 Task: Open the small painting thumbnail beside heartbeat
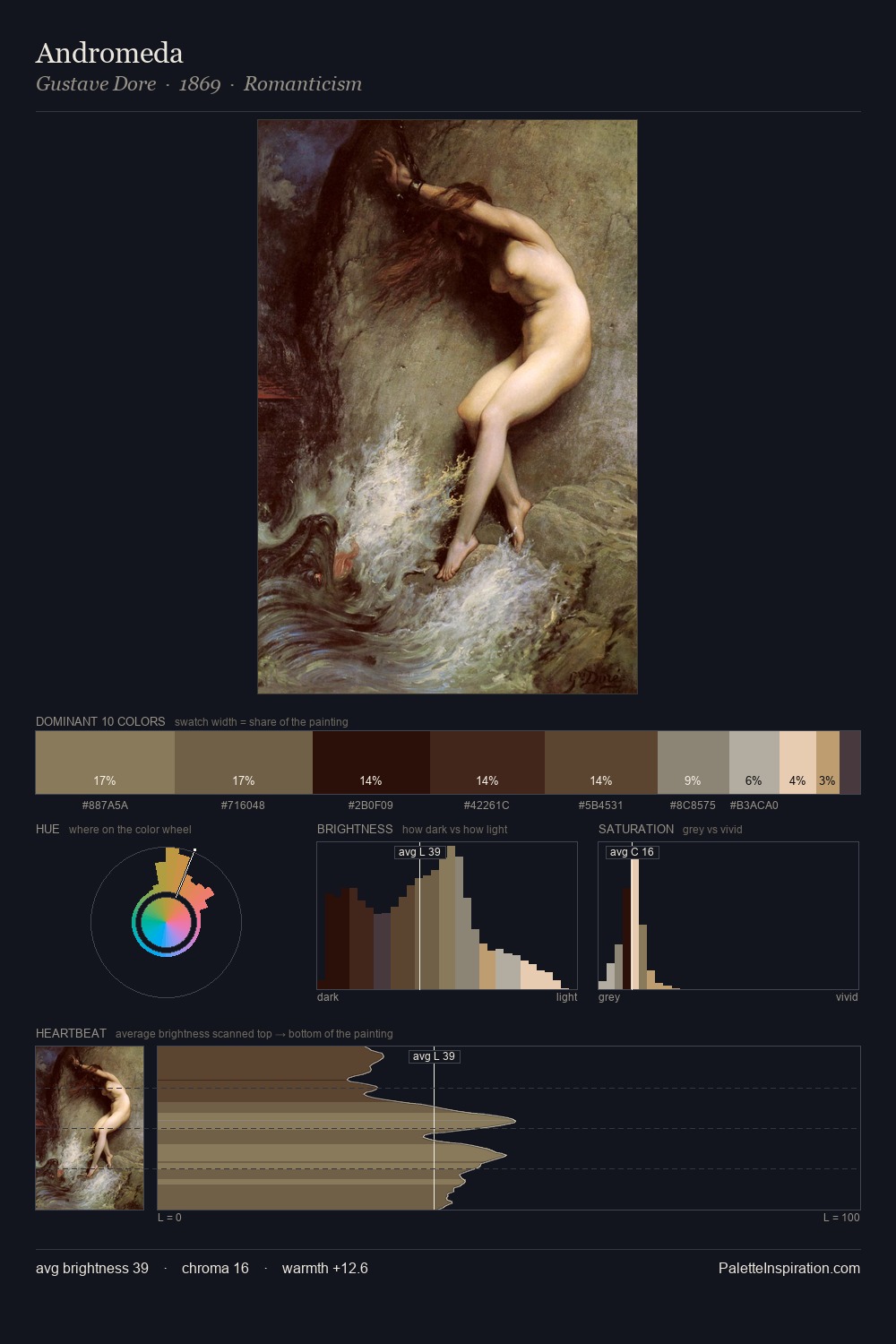click(90, 1128)
